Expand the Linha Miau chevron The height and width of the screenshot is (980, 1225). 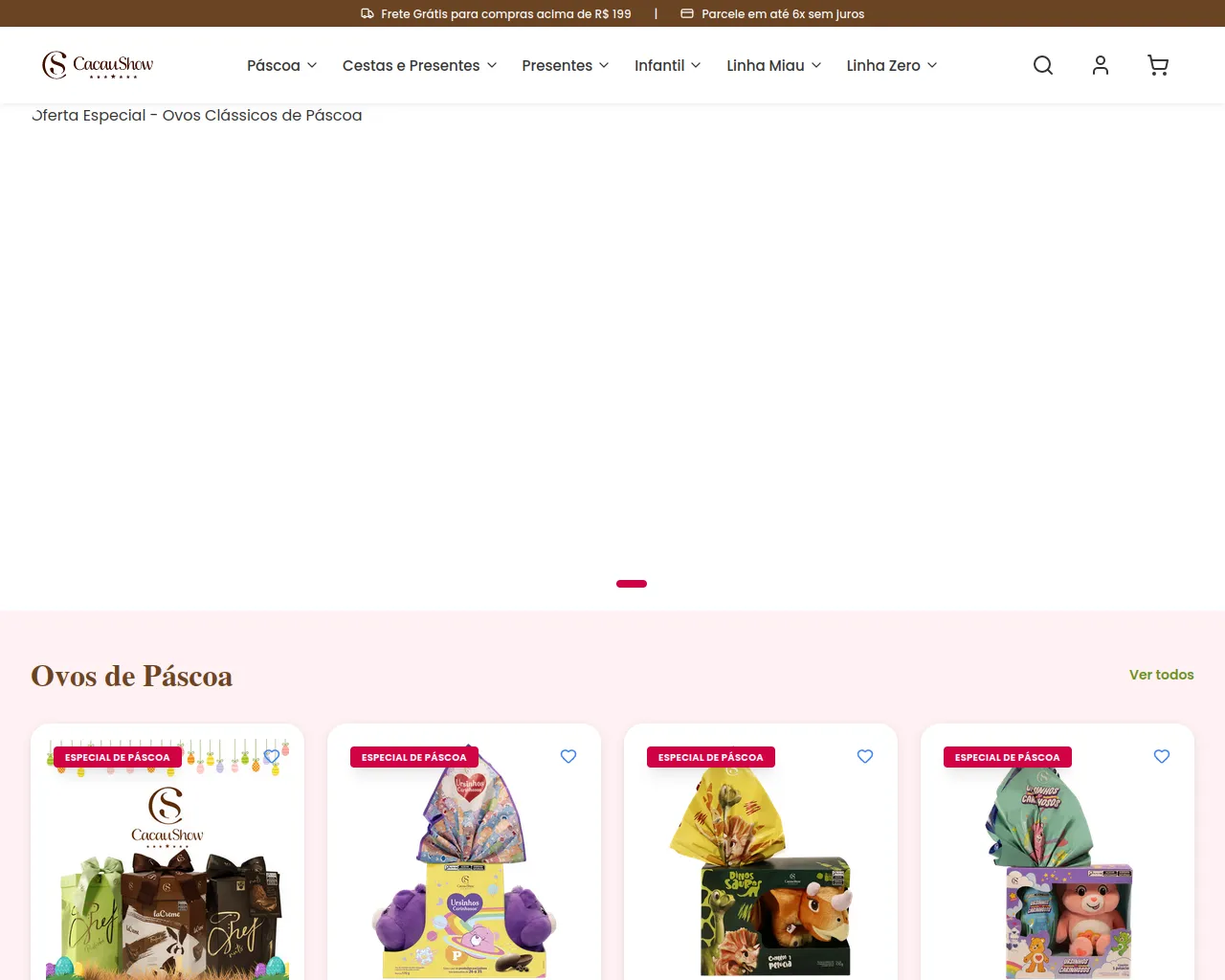(816, 65)
